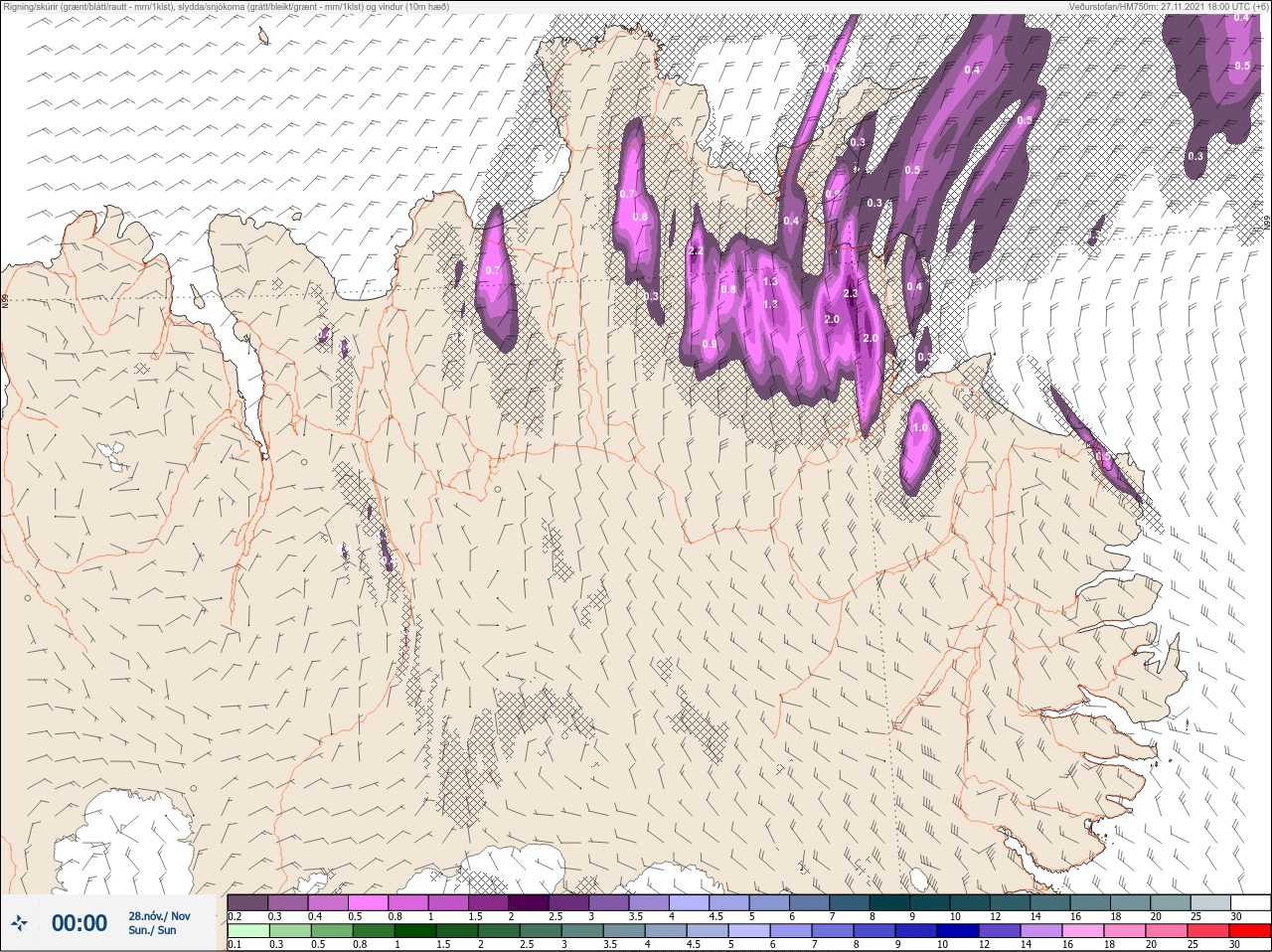Select the "28.nóv./ Nov" date label

(159, 916)
